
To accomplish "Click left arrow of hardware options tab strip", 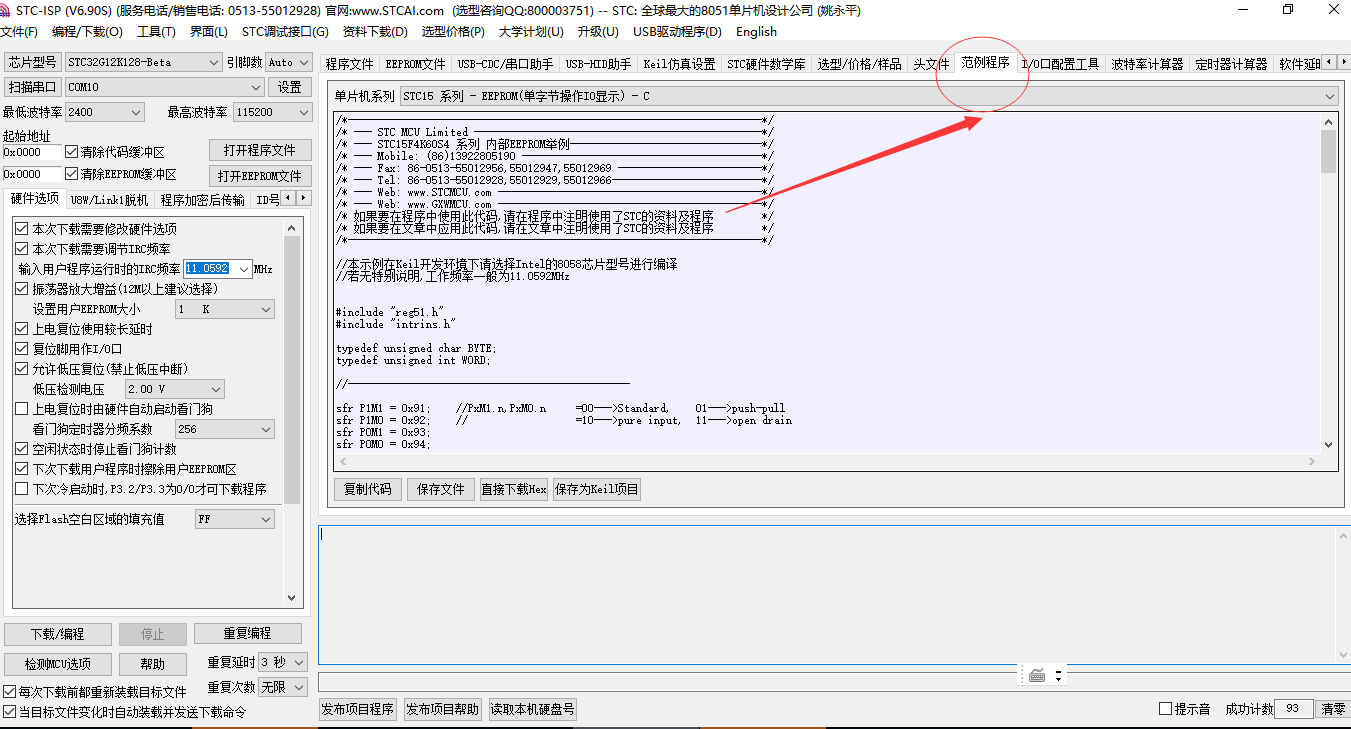I will [x=289, y=199].
